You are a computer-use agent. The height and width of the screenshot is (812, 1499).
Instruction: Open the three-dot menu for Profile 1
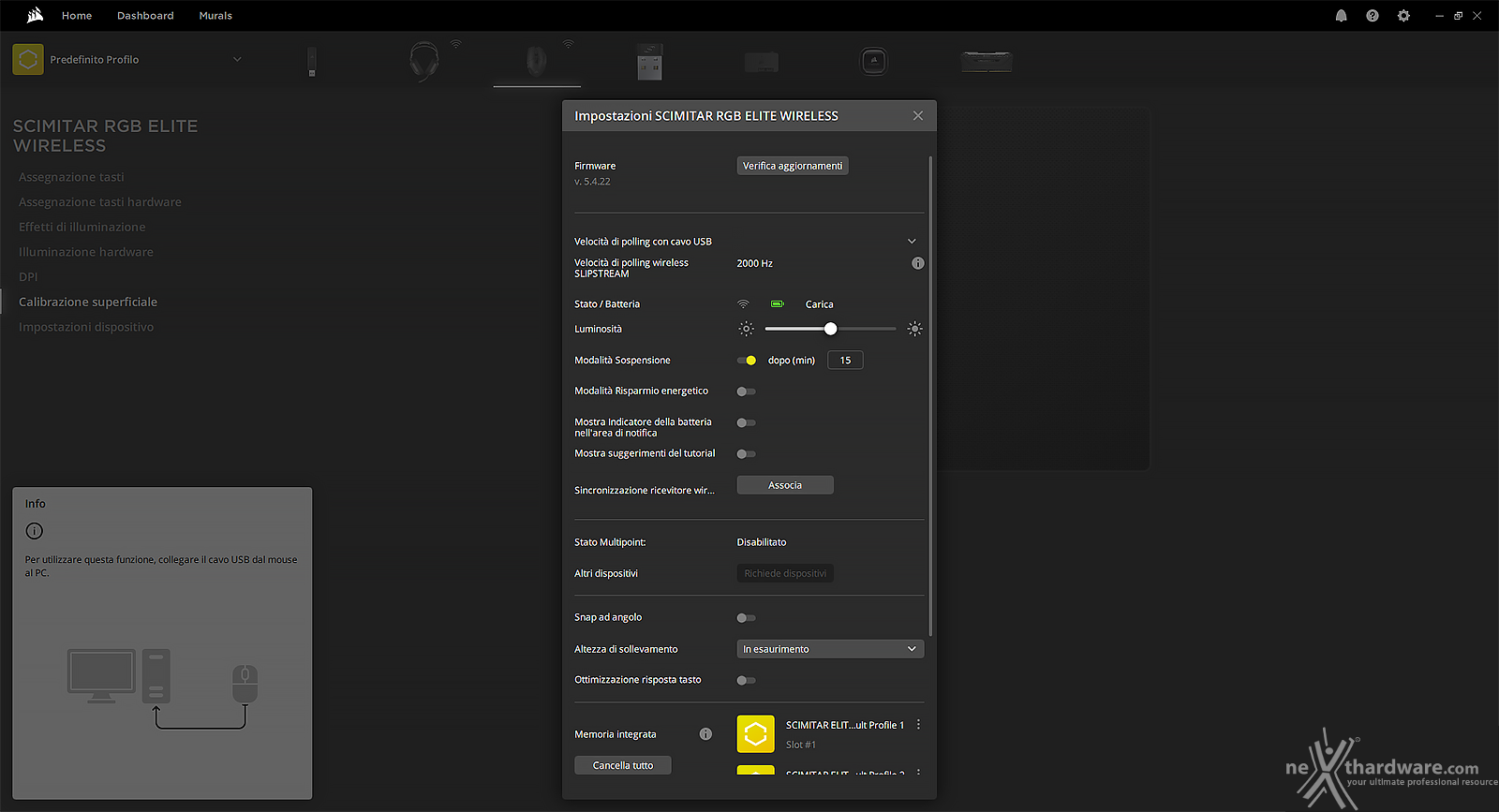point(918,725)
